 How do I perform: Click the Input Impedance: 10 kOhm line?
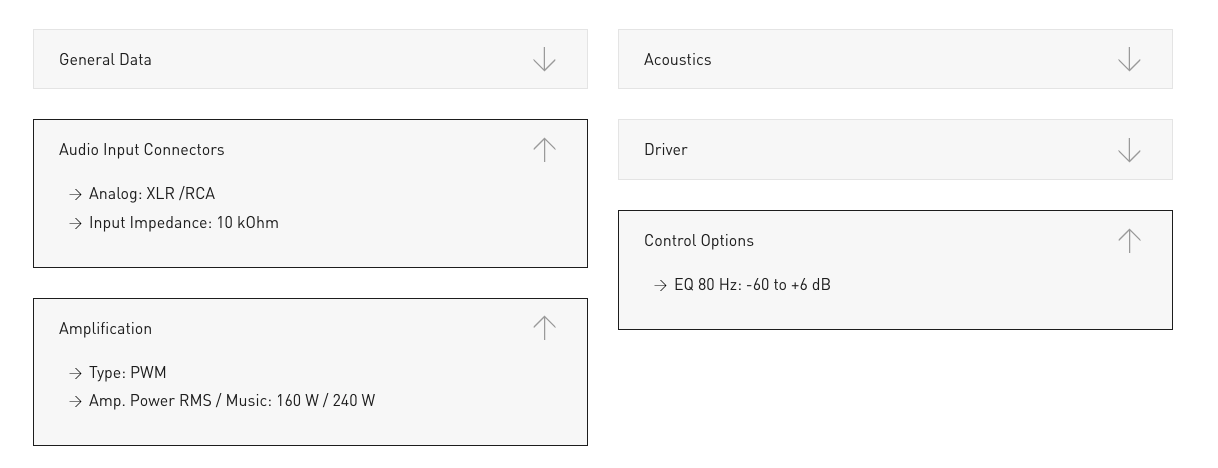tap(183, 223)
